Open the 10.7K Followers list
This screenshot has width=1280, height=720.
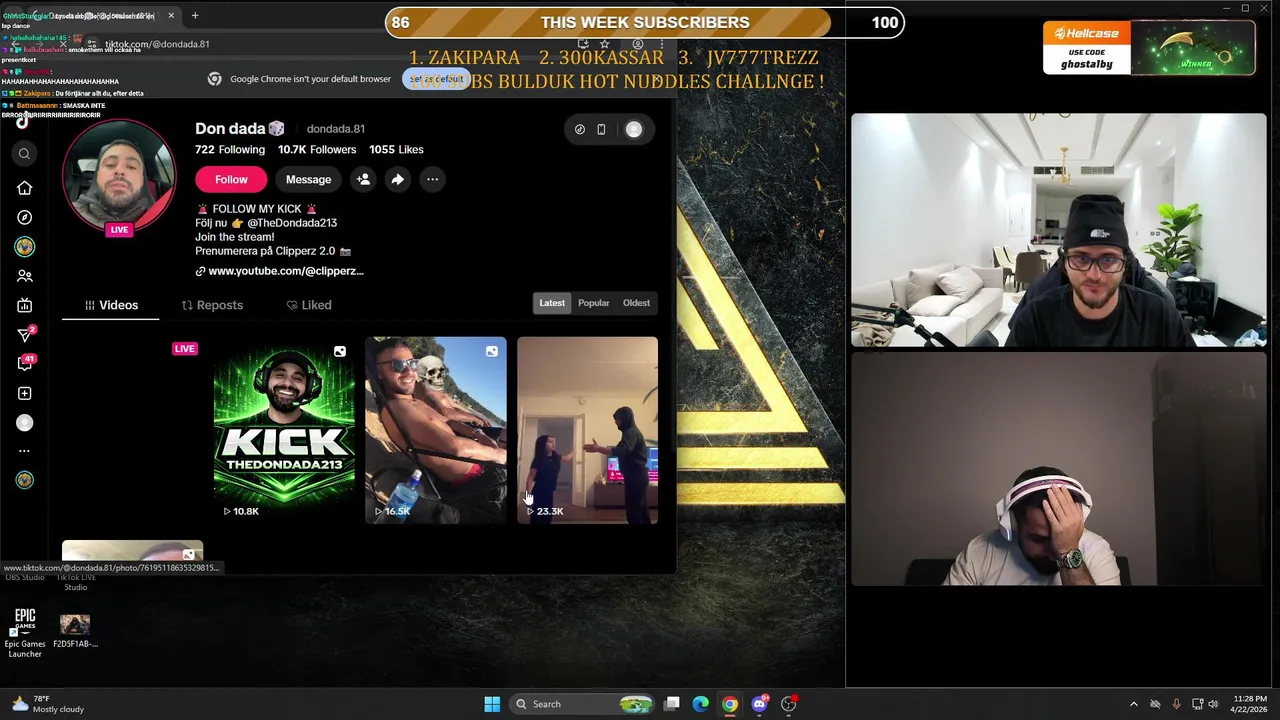coord(317,149)
